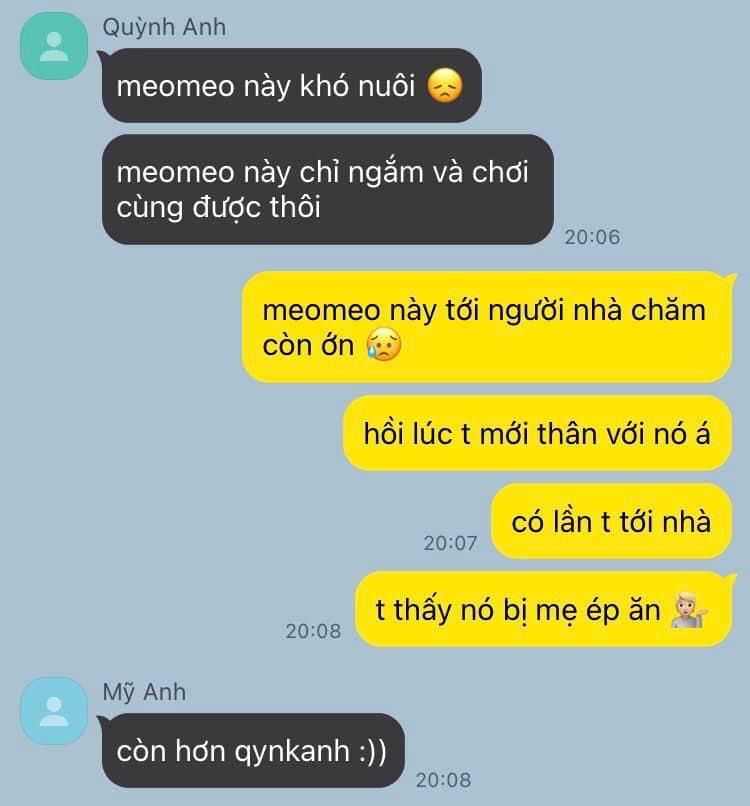Image resolution: width=750 pixels, height=806 pixels.
Task: Select bubble 'hồi lúc t mới thân với nó á'
Action: pyautogui.click(x=537, y=433)
